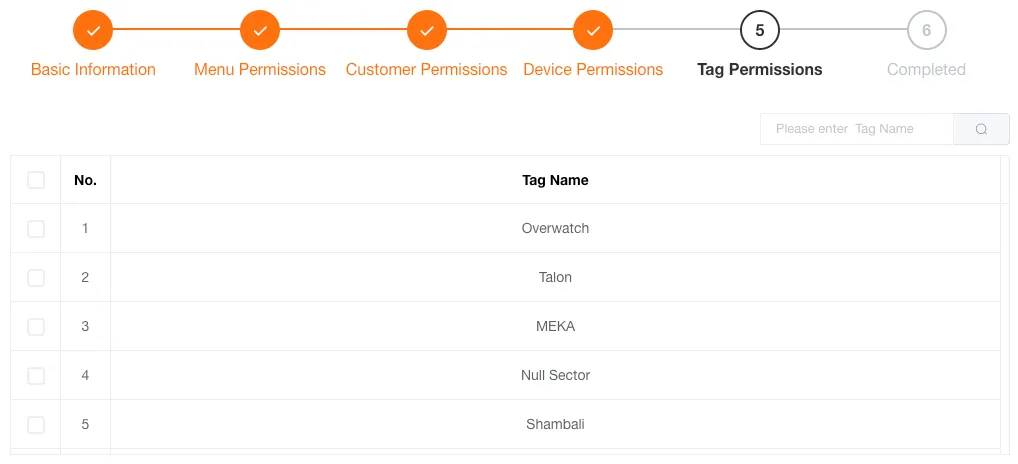Check the box for the Overwatch tag
This screenshot has width=1018, height=464.
[36, 229]
